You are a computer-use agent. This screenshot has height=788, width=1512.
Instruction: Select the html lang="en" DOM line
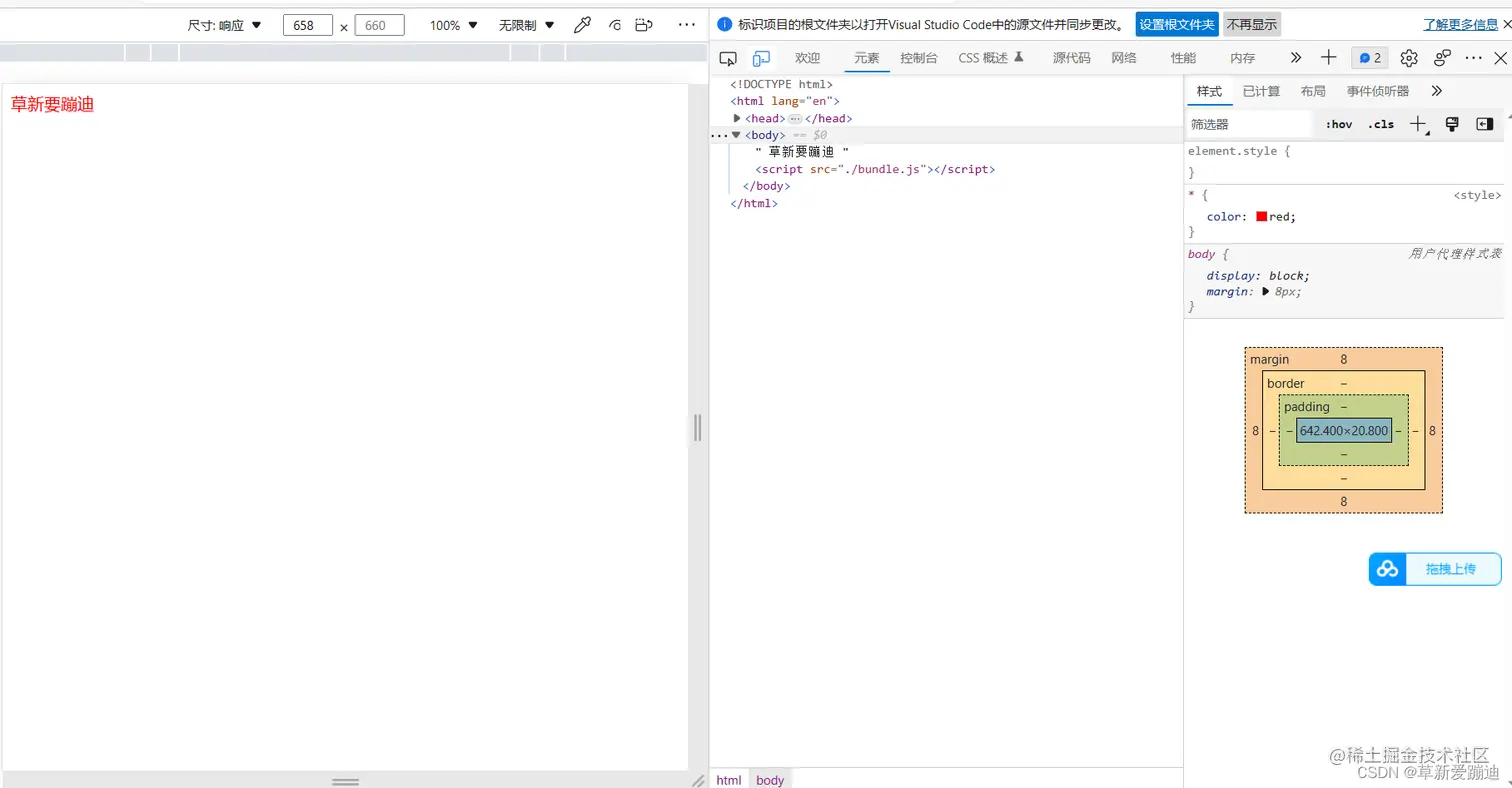[785, 101]
